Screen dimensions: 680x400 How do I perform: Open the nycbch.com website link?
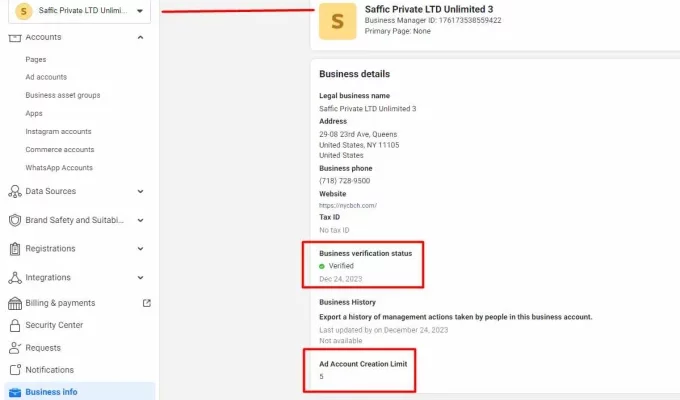click(348, 206)
